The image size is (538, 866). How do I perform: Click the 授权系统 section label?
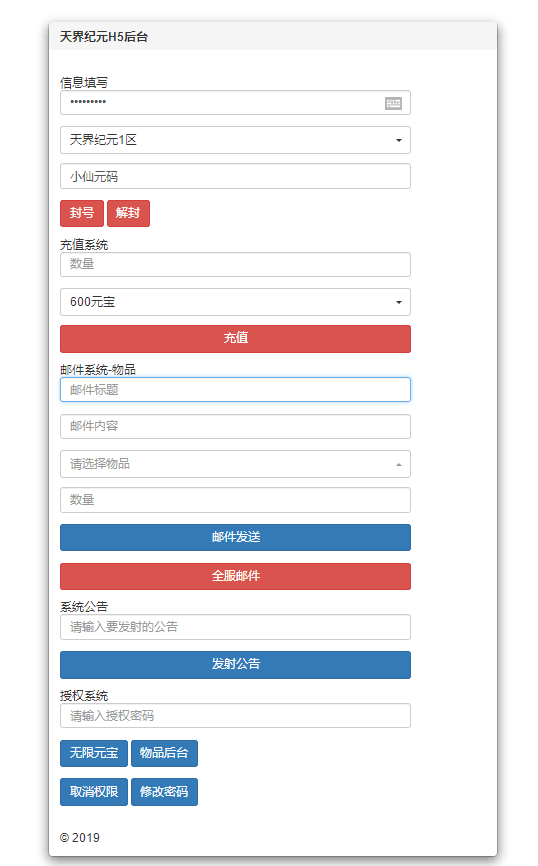(84, 695)
